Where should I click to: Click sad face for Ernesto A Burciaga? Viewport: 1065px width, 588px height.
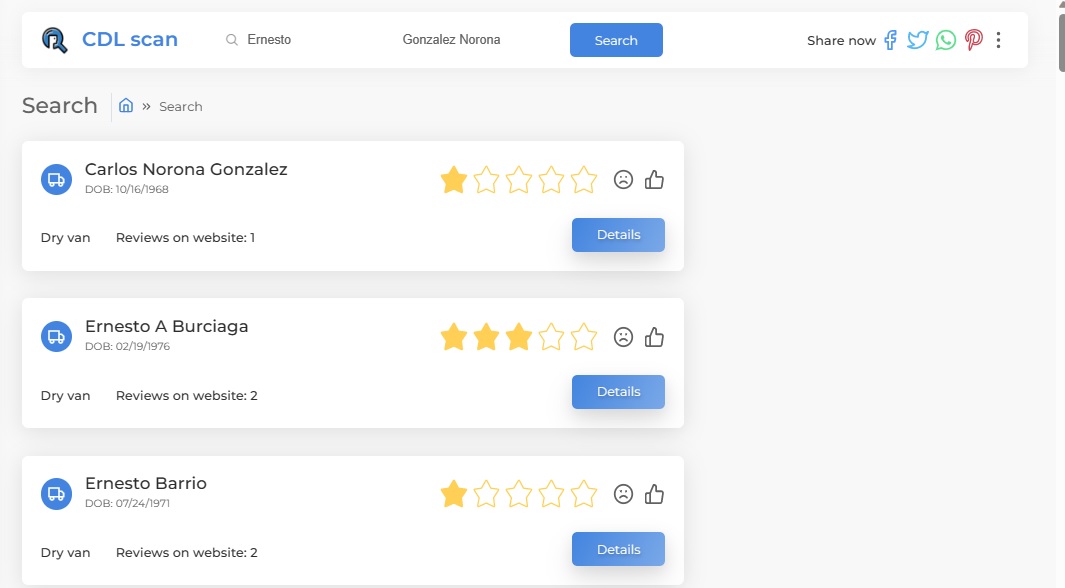tap(623, 337)
